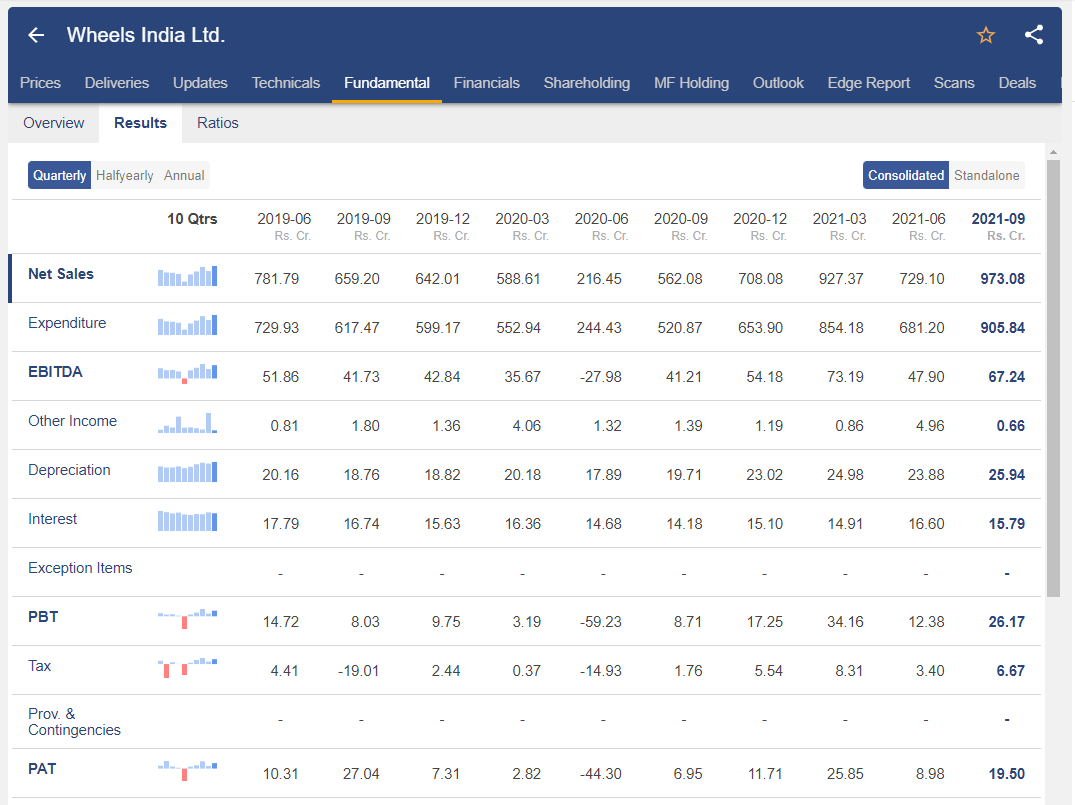Switch to Halfyearly results view
The width and height of the screenshot is (1075, 805).
(125, 176)
